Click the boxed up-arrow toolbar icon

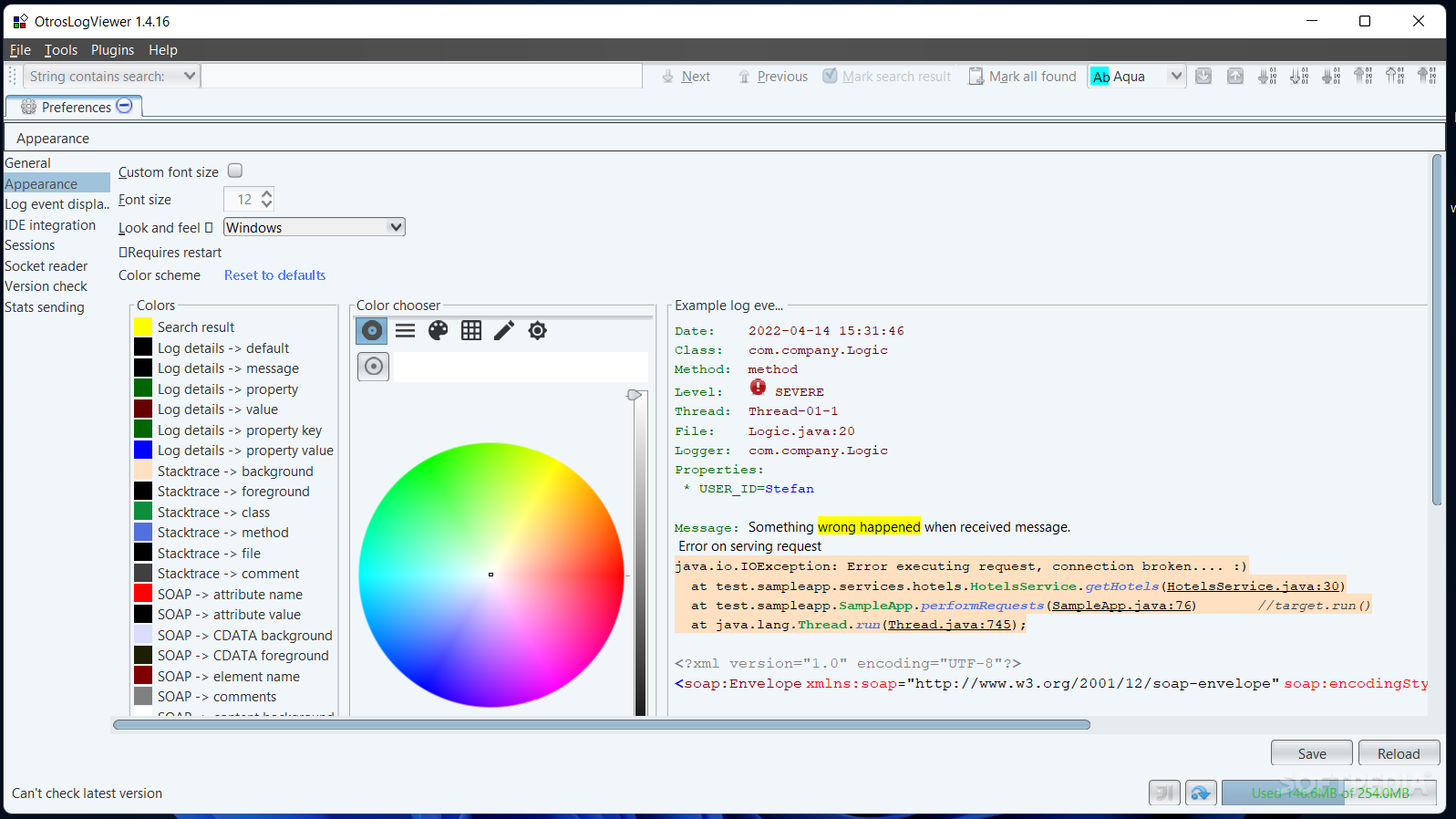pos(1235,77)
